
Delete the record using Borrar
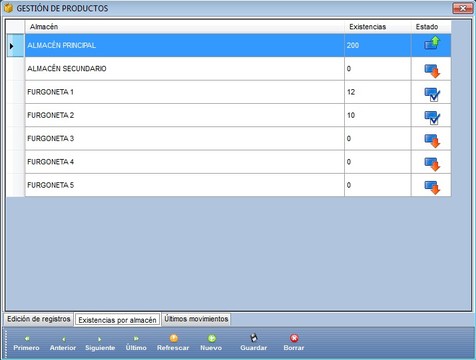coord(294,343)
